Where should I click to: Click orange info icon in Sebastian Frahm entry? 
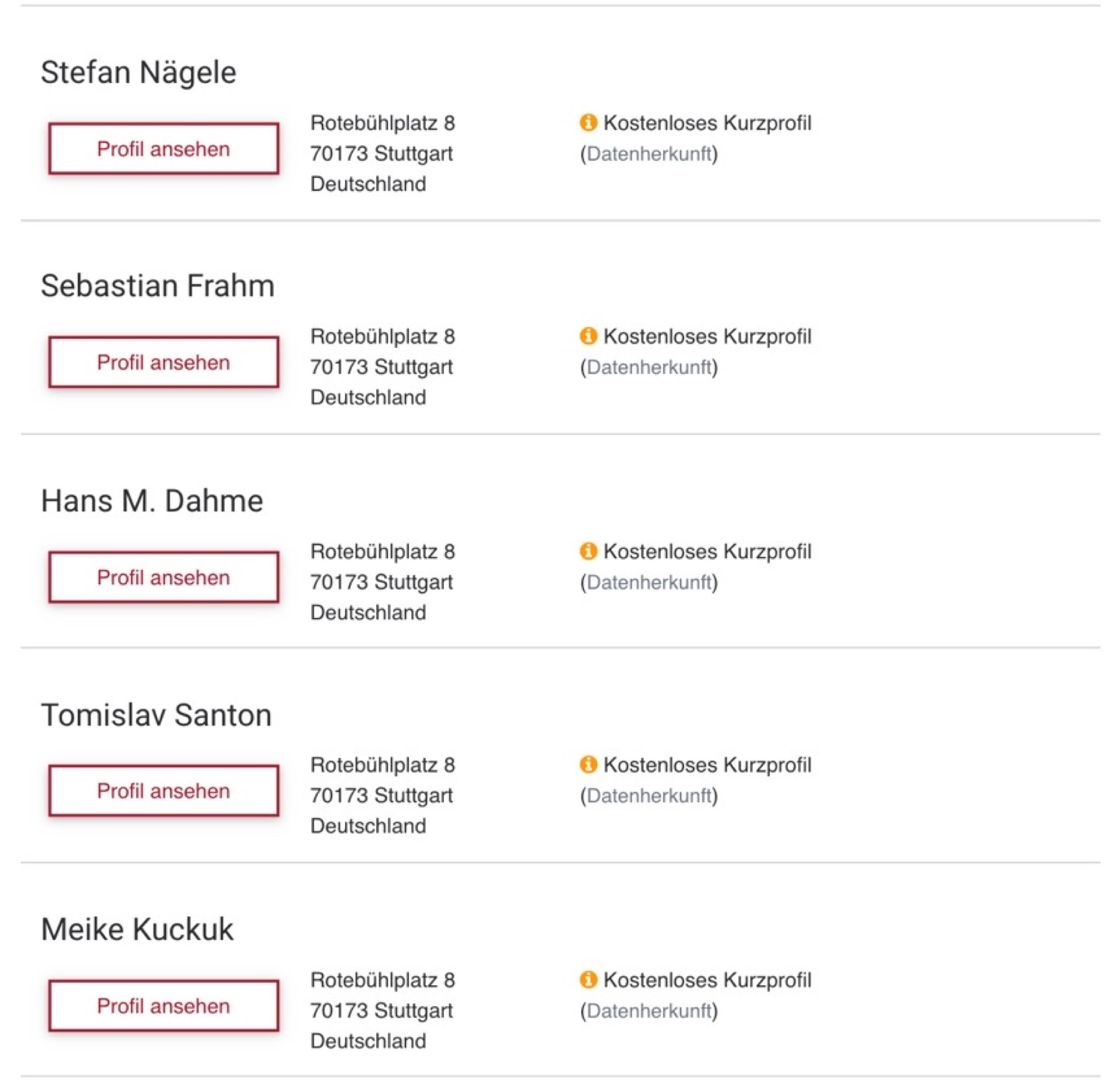pos(588,336)
